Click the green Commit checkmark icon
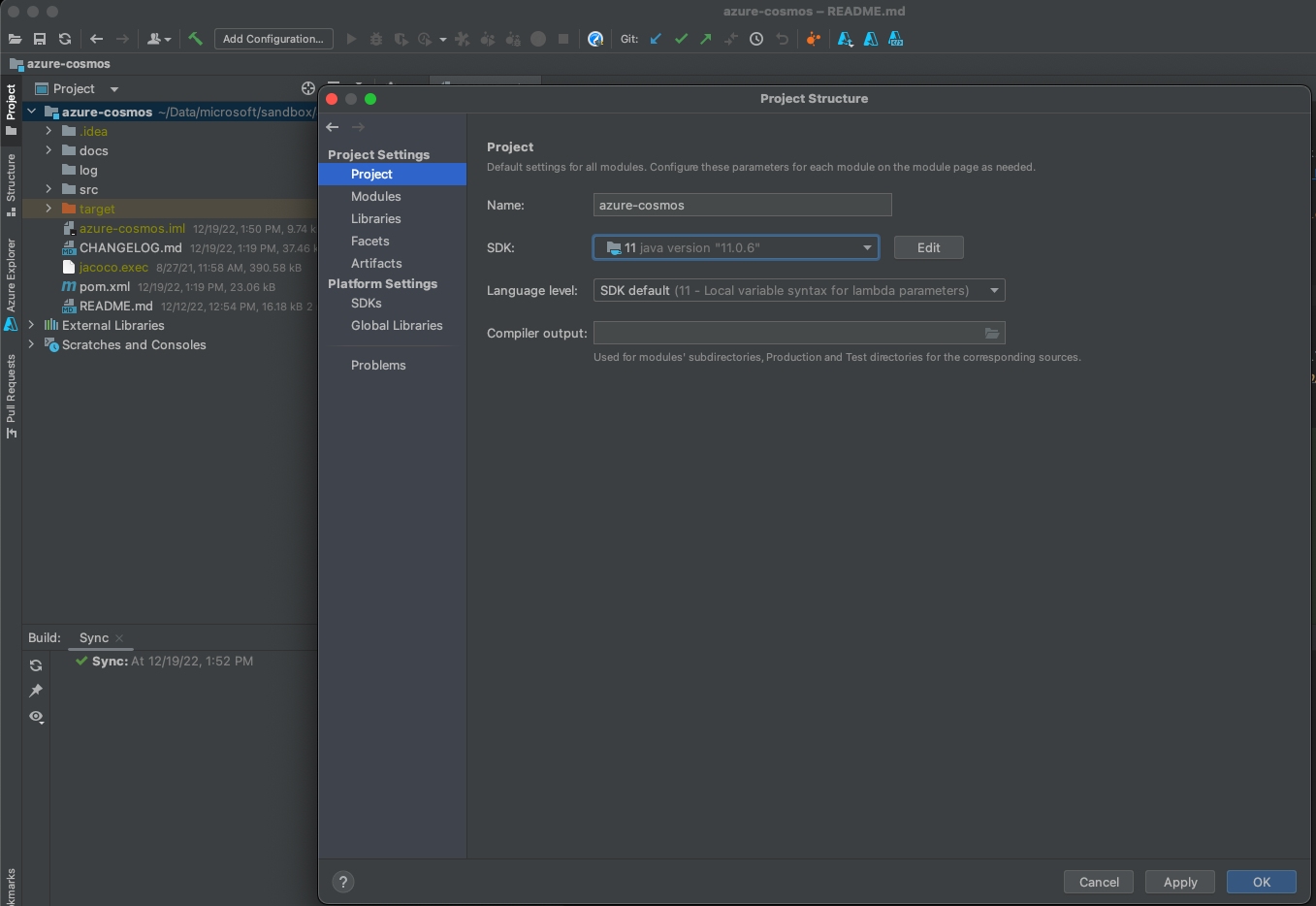 click(680, 39)
